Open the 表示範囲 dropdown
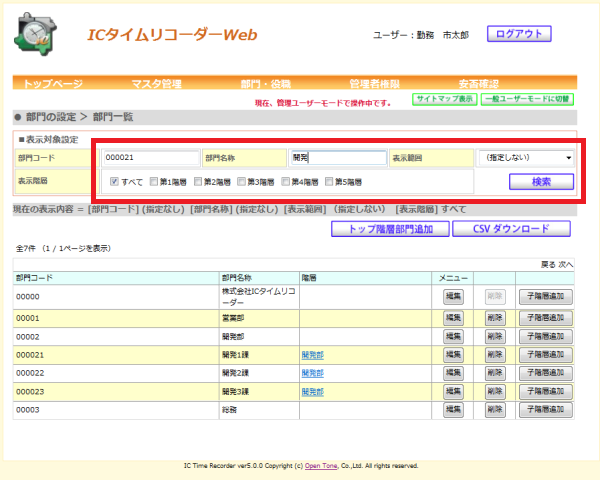This screenshot has height=480, width=600. [x=525, y=157]
